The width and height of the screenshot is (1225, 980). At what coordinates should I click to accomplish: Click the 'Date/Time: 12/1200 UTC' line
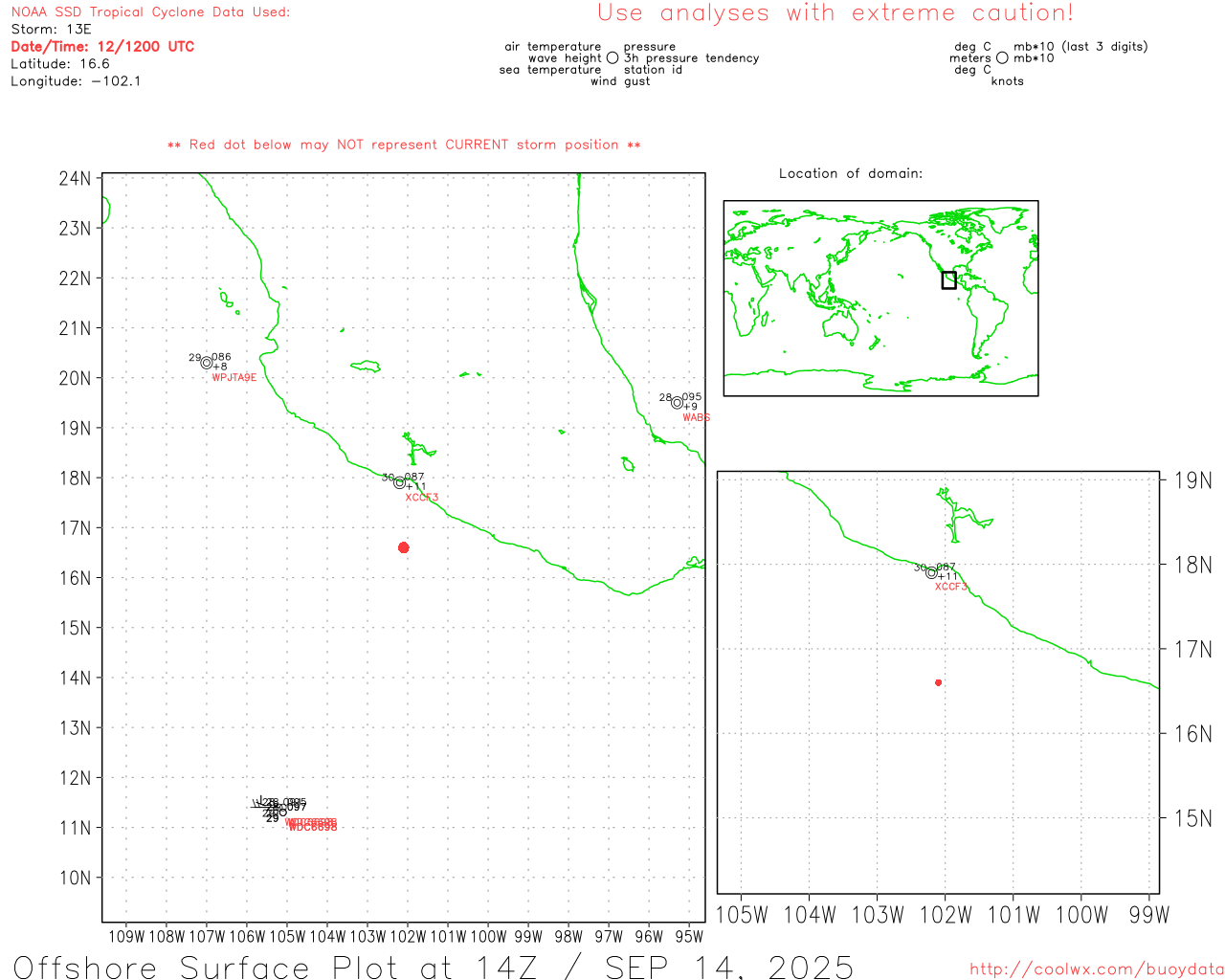pyautogui.click(x=102, y=47)
